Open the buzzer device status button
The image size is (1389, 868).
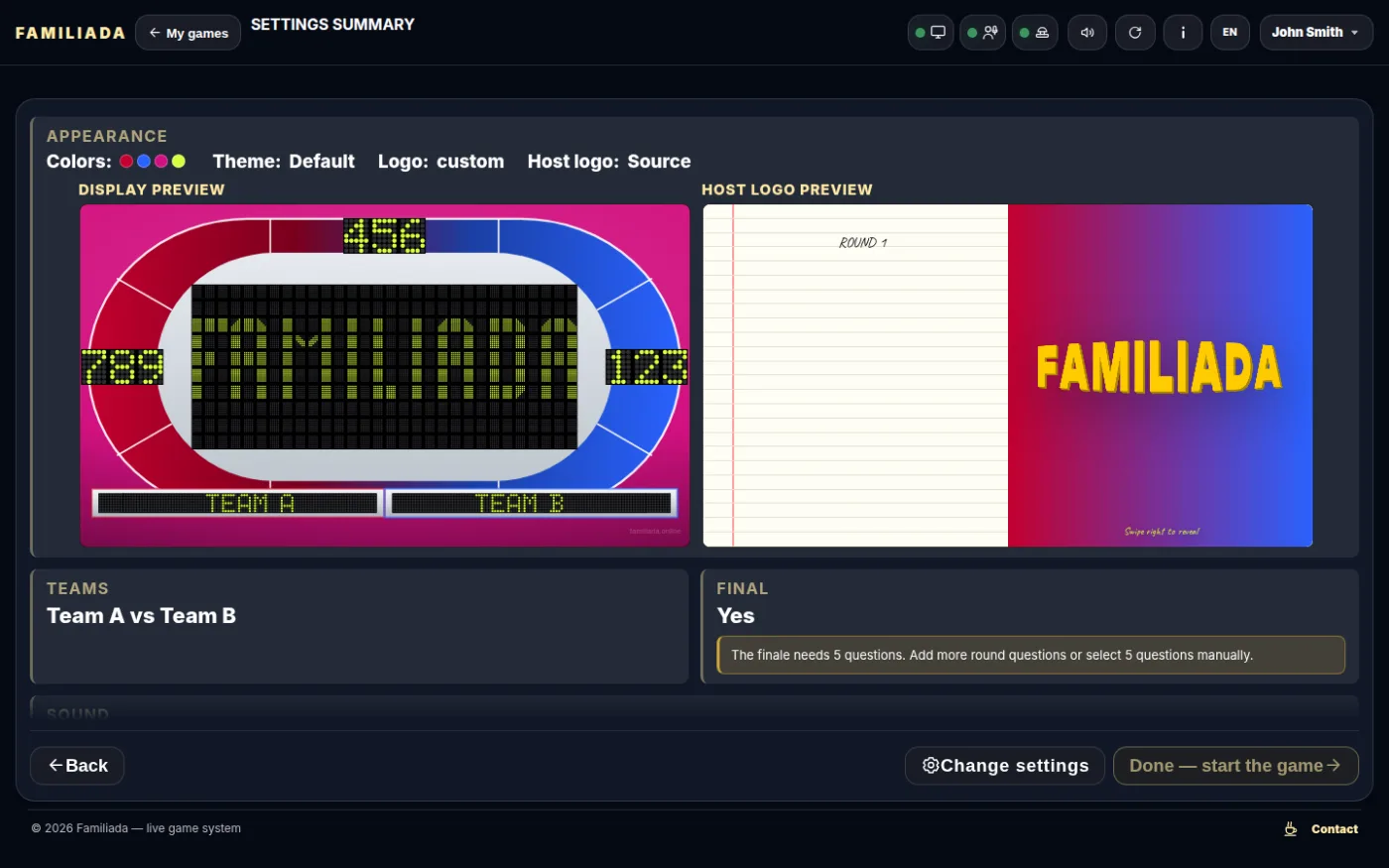point(1035,33)
